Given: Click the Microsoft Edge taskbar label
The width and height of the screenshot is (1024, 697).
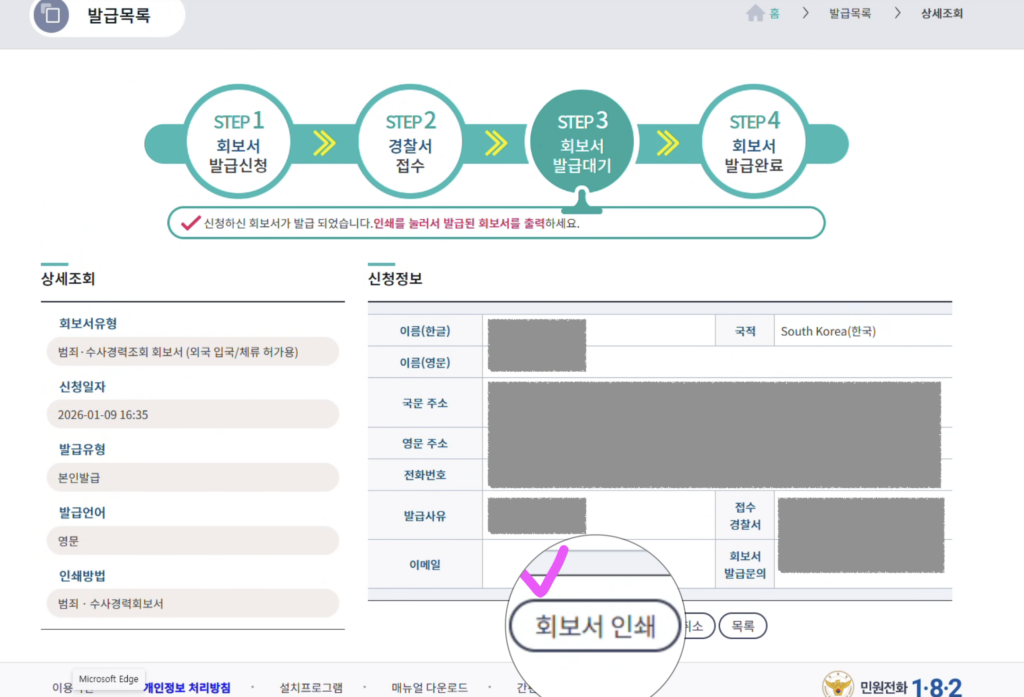Looking at the screenshot, I should coord(108,678).
